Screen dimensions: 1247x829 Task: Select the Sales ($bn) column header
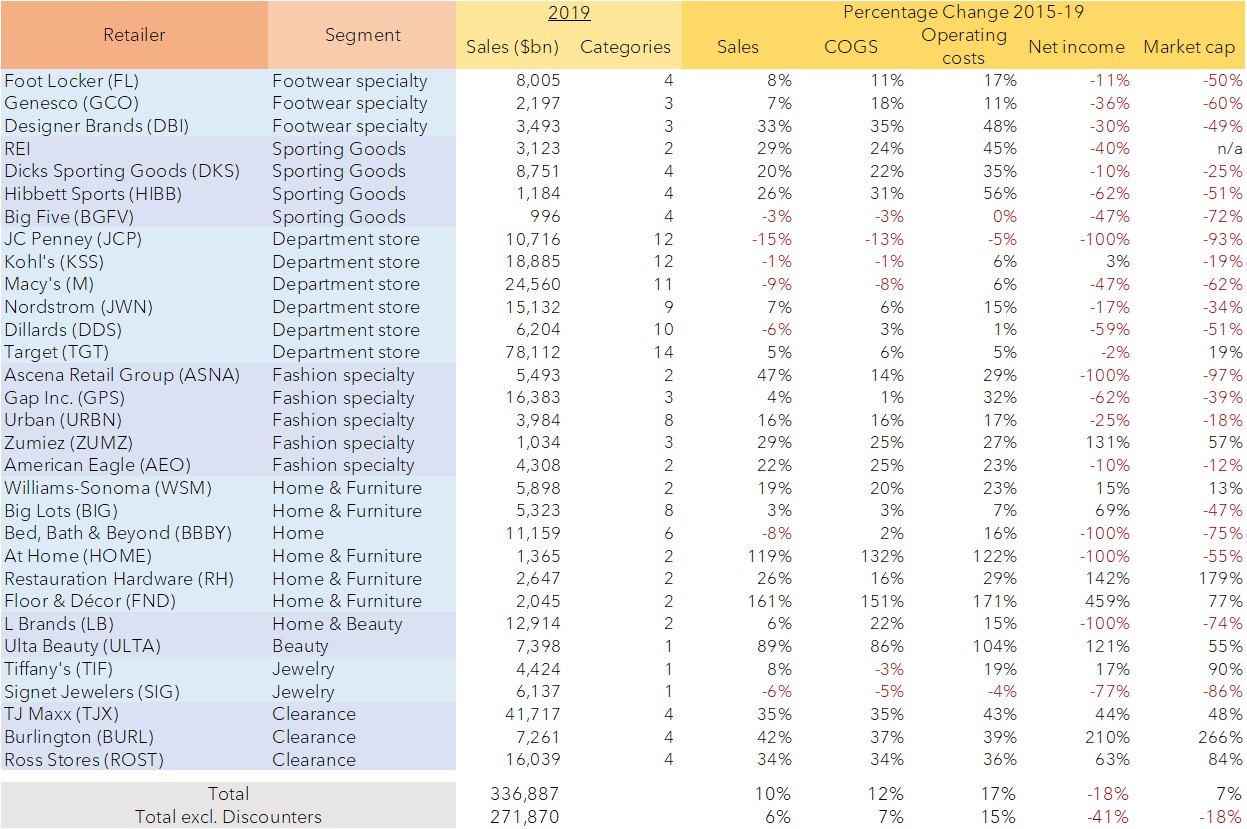point(513,47)
